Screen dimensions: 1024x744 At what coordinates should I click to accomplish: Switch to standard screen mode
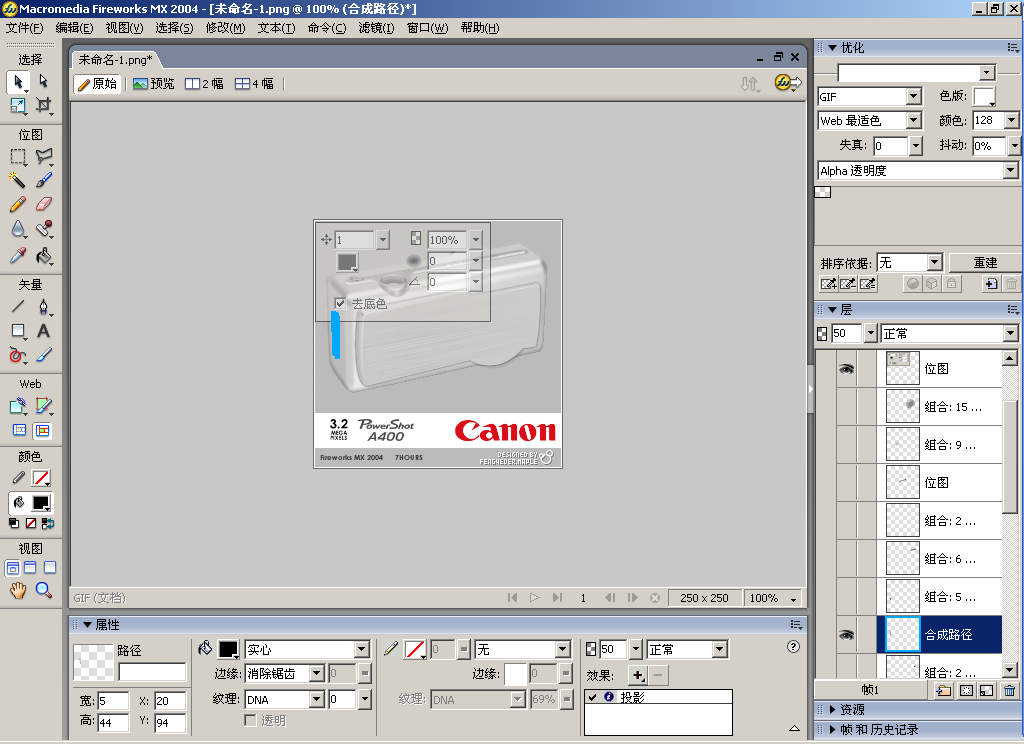(12, 568)
